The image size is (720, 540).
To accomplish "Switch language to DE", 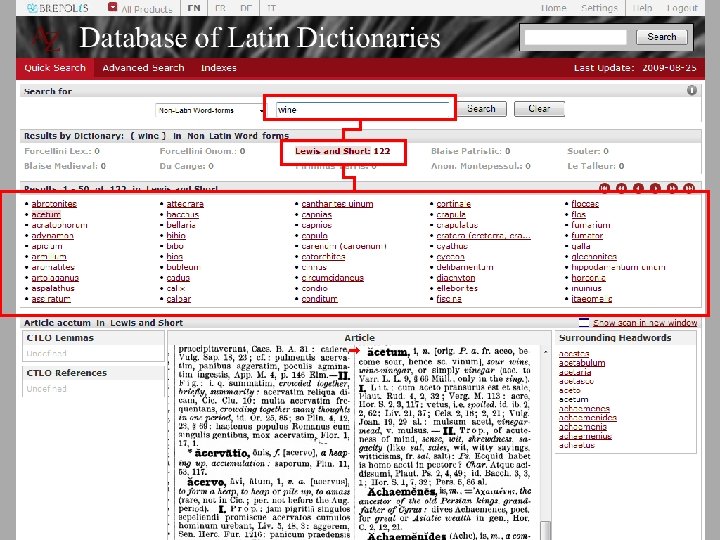I will (246, 8).
